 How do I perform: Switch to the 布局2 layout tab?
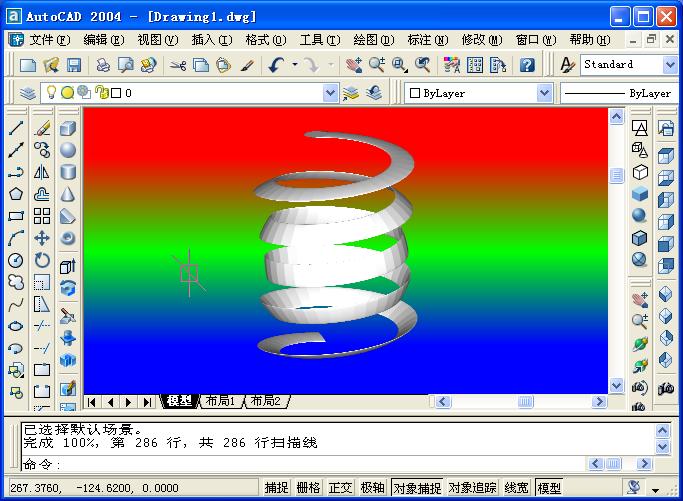pyautogui.click(x=266, y=401)
